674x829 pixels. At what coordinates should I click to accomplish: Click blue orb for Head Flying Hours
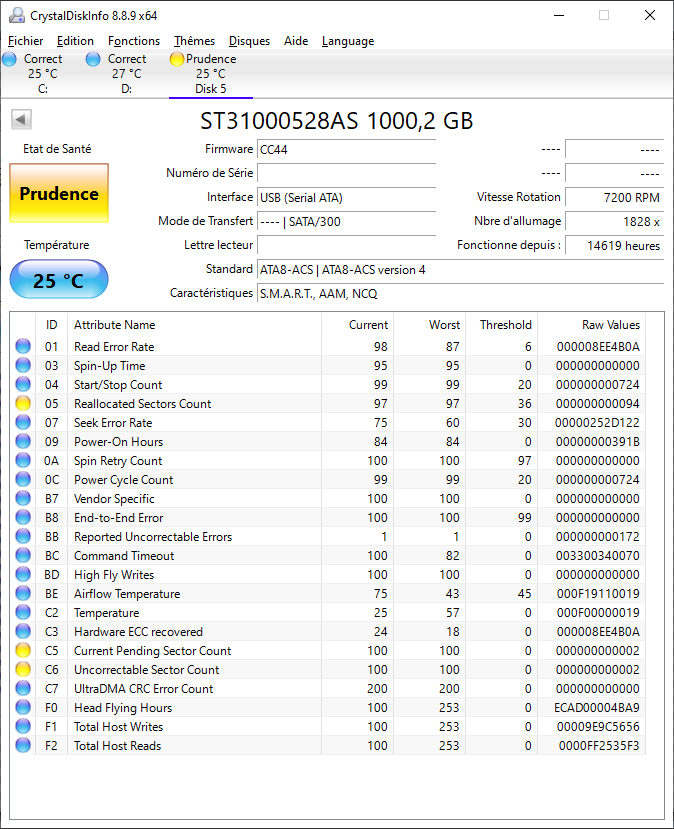pos(23,708)
